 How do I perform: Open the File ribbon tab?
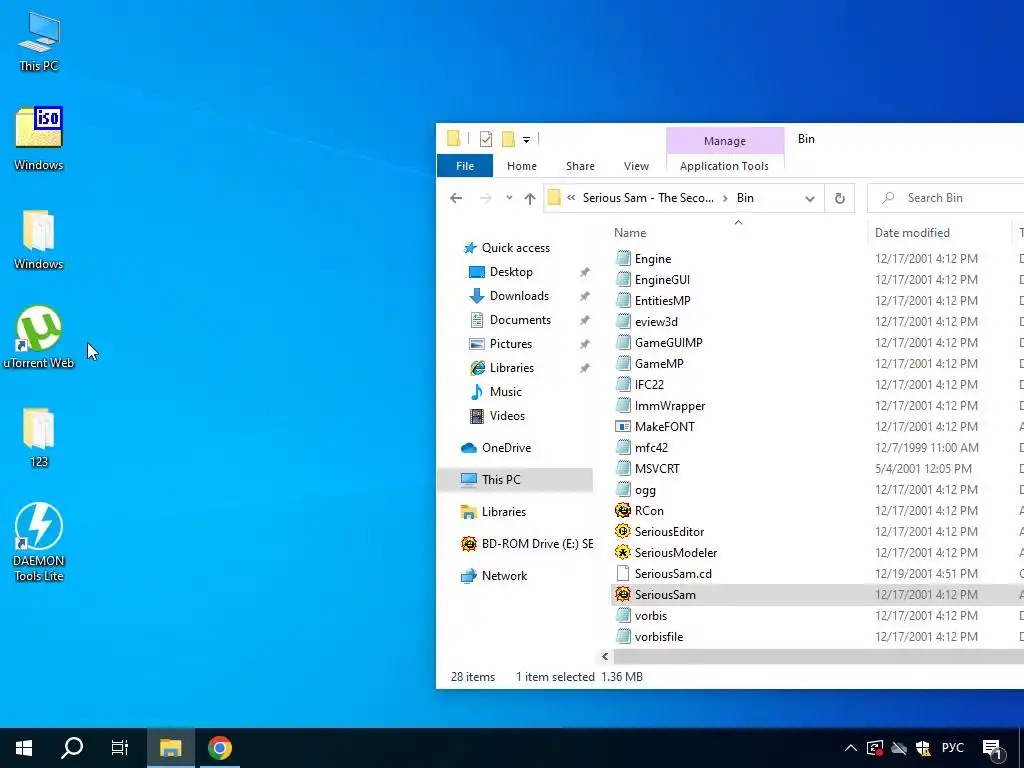(x=465, y=166)
